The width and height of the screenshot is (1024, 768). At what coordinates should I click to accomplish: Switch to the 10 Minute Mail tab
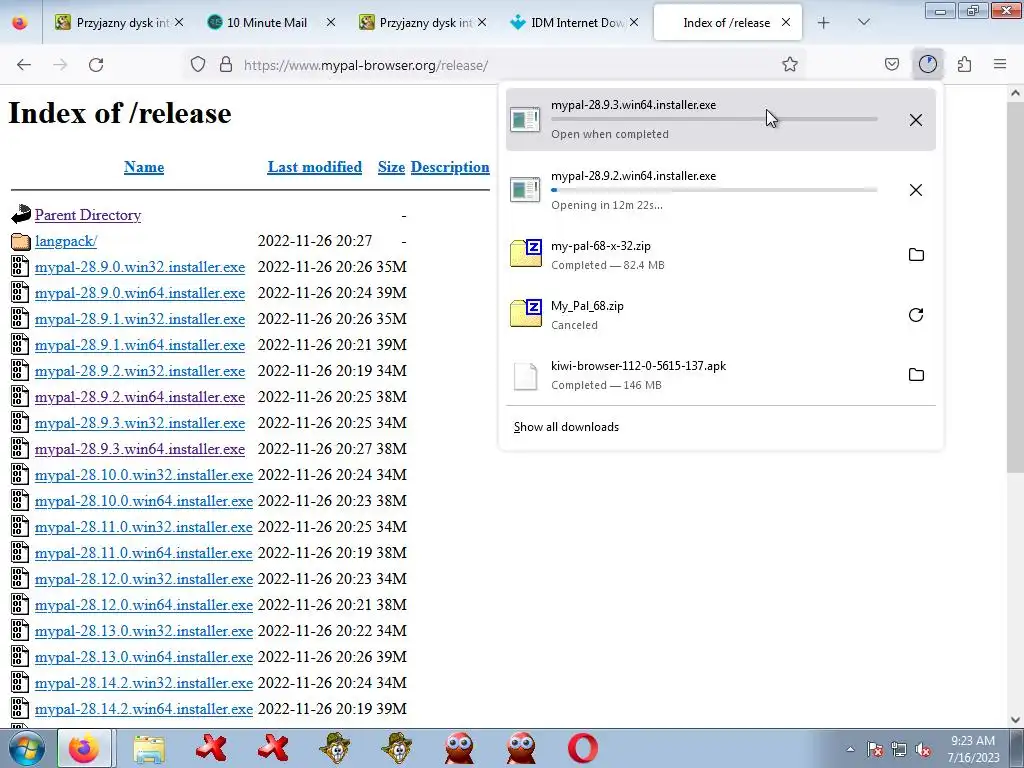pos(266,22)
